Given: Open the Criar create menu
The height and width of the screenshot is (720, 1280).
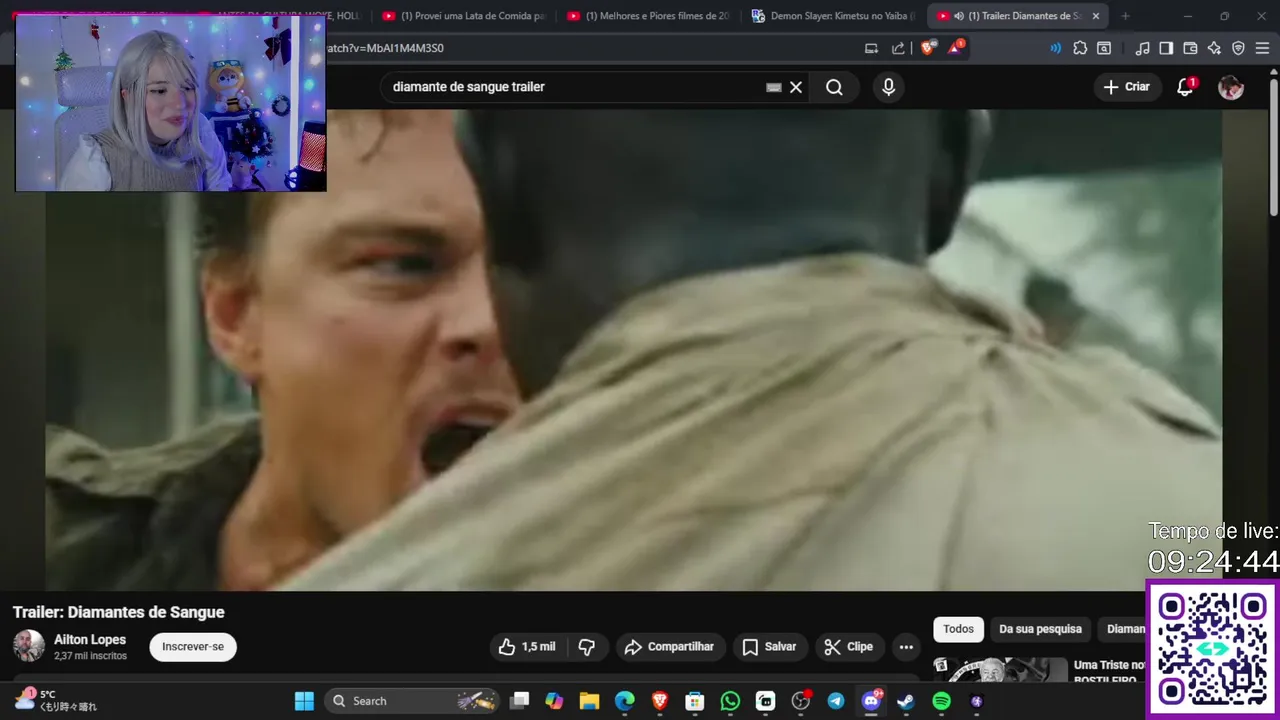Looking at the screenshot, I should point(1127,87).
